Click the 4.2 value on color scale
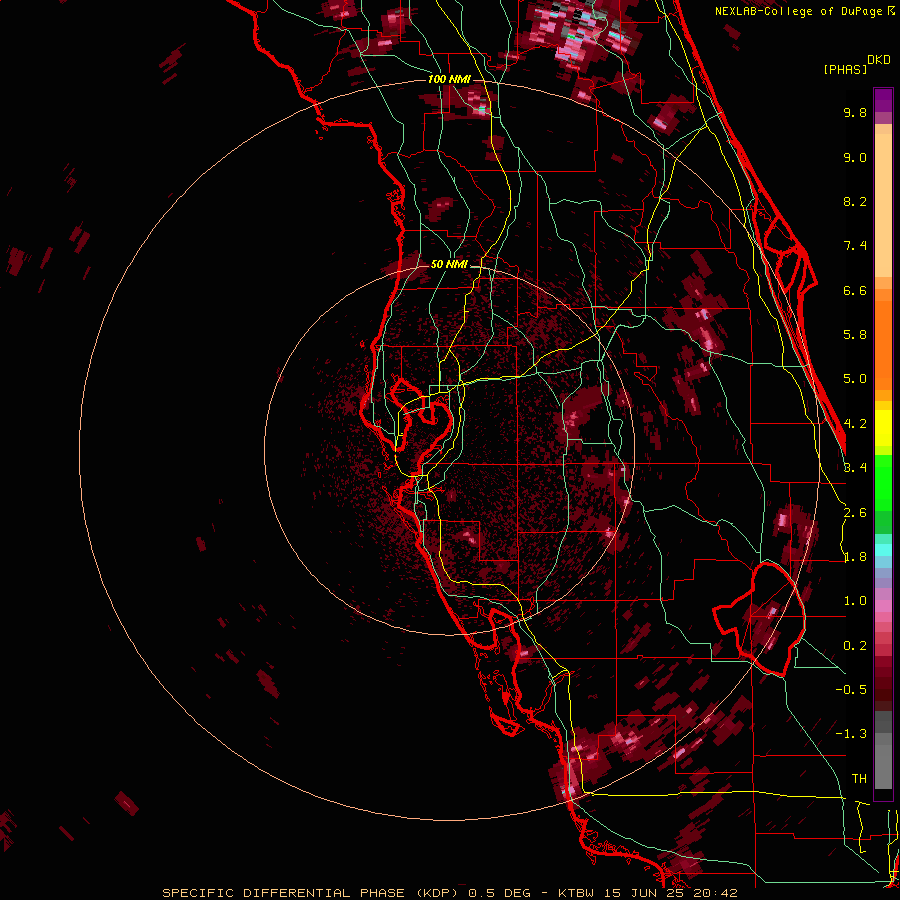The height and width of the screenshot is (900, 900). [x=855, y=424]
